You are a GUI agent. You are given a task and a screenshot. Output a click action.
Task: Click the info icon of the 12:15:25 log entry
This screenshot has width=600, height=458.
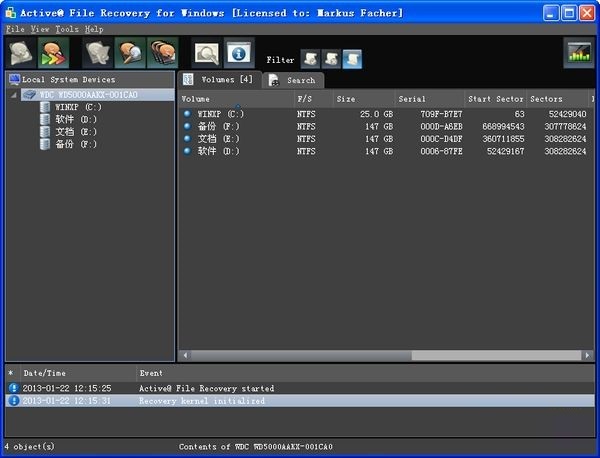coord(14,388)
